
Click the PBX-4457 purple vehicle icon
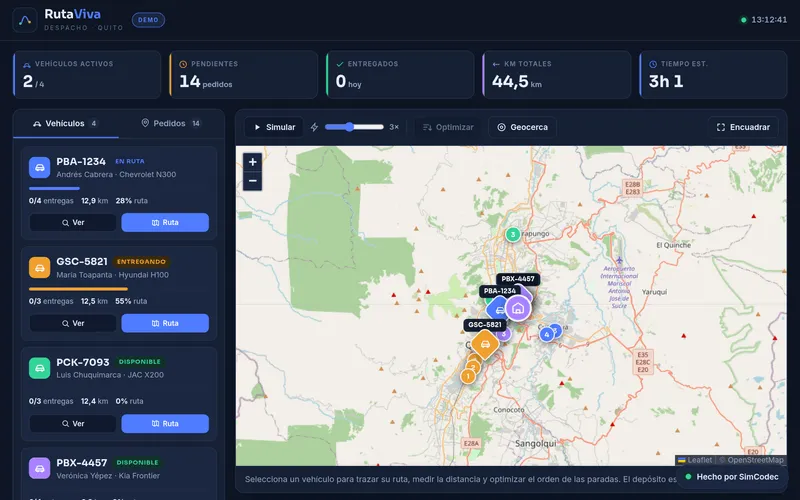pyautogui.click(x=39, y=468)
